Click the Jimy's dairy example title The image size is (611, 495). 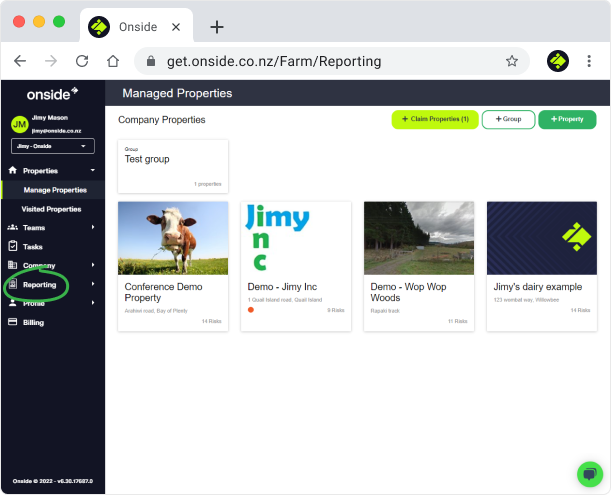coord(538,287)
